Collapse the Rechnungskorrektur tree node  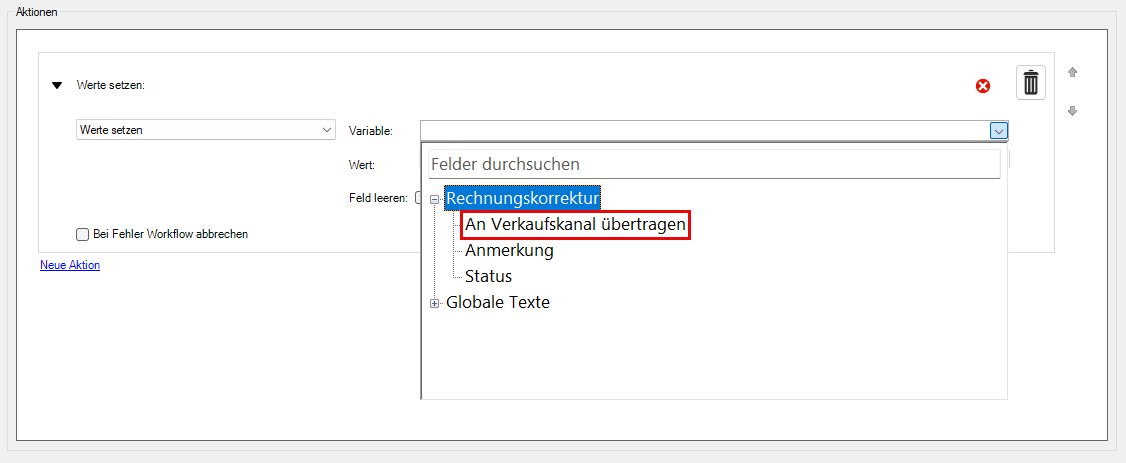434,199
